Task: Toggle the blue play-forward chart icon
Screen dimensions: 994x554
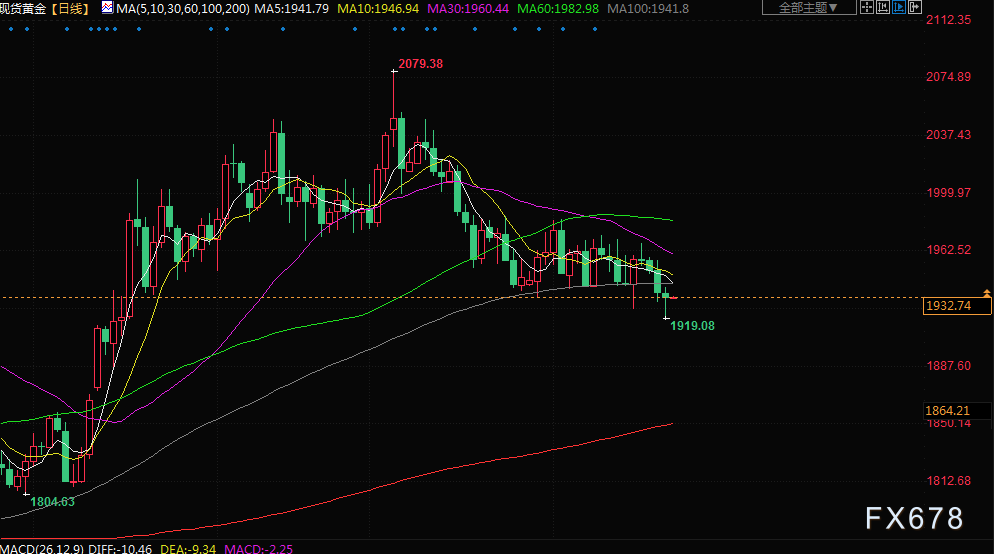Action: pos(898,8)
